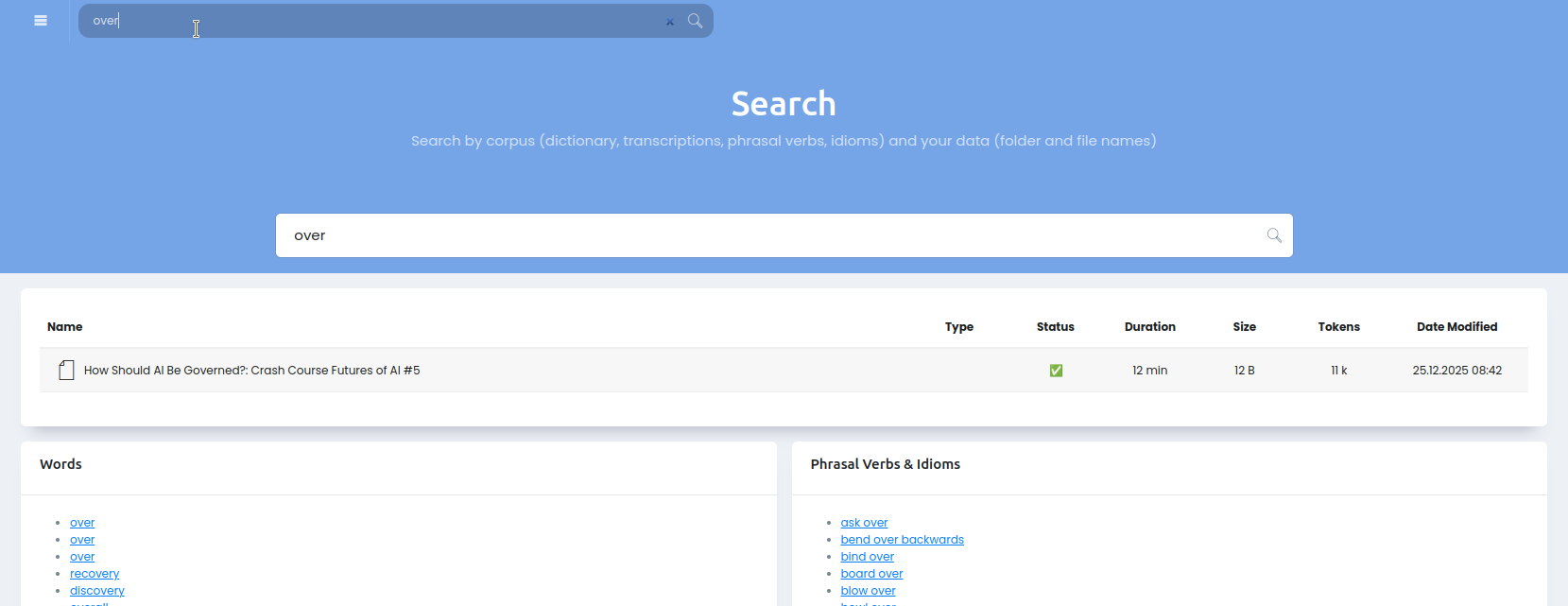Open the hamburger menu icon
This screenshot has width=1568, height=606.
[41, 21]
